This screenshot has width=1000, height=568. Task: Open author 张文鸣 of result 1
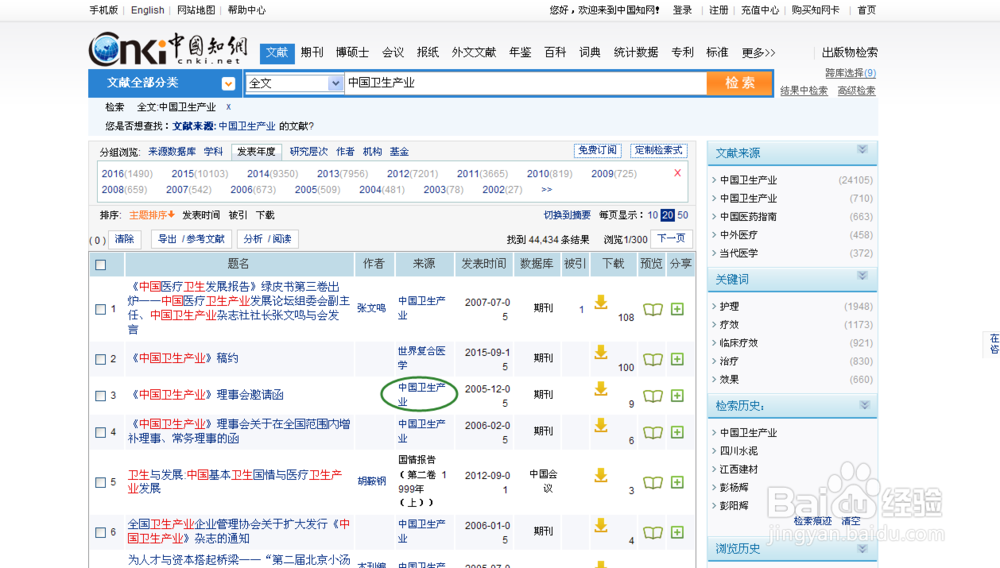(371, 308)
